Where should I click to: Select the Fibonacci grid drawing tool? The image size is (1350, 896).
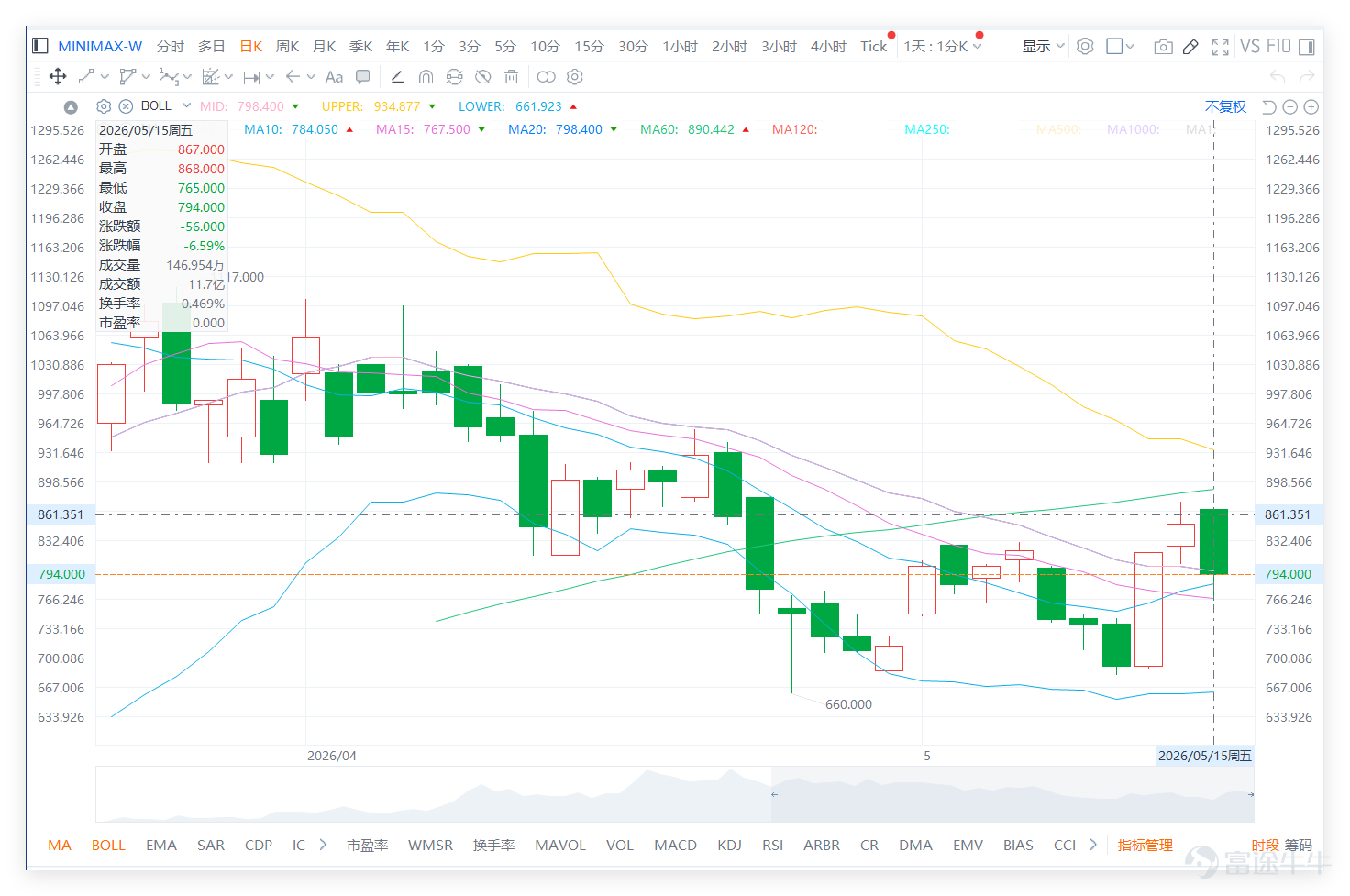coord(210,77)
